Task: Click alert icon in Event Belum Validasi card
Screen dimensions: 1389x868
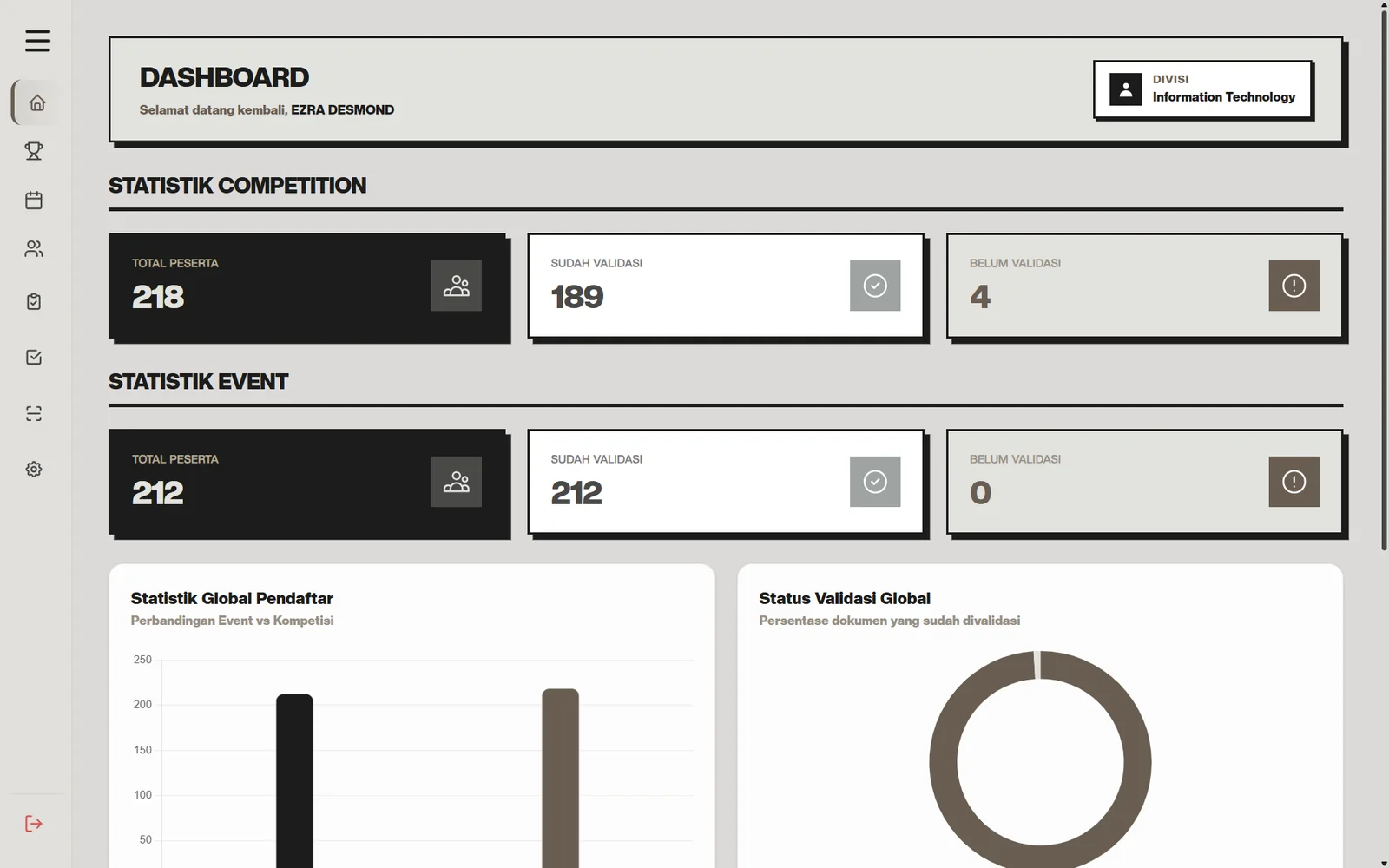Action: pos(1294,482)
